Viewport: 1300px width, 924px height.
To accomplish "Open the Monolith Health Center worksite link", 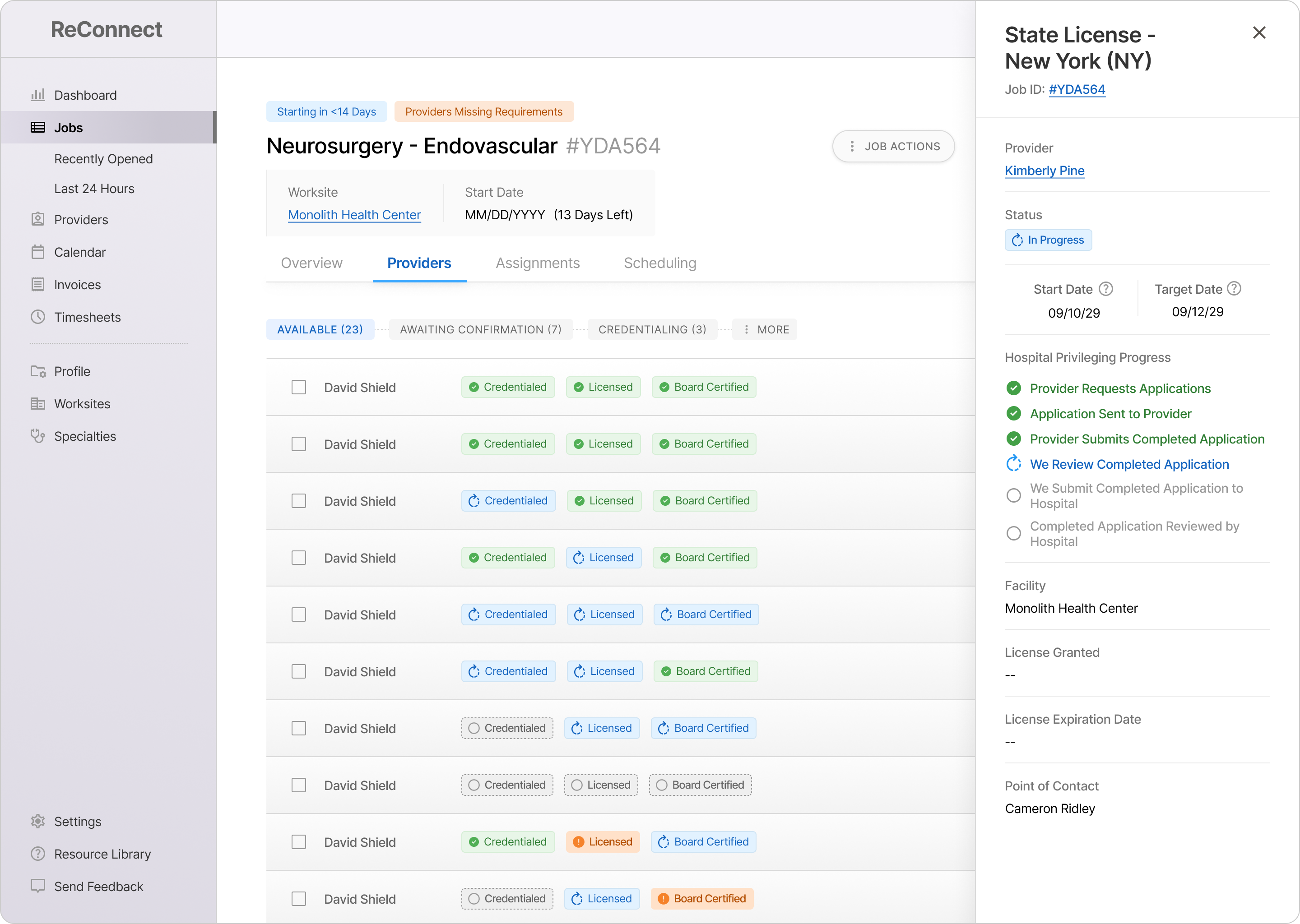I will coord(354,215).
